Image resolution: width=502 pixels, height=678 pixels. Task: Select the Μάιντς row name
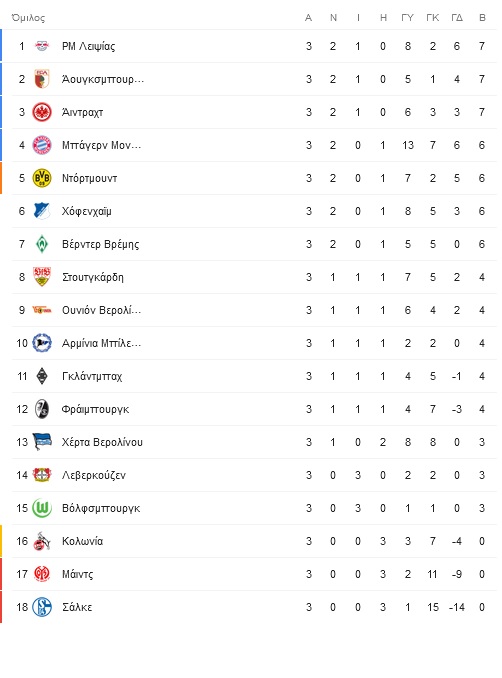(x=77, y=574)
